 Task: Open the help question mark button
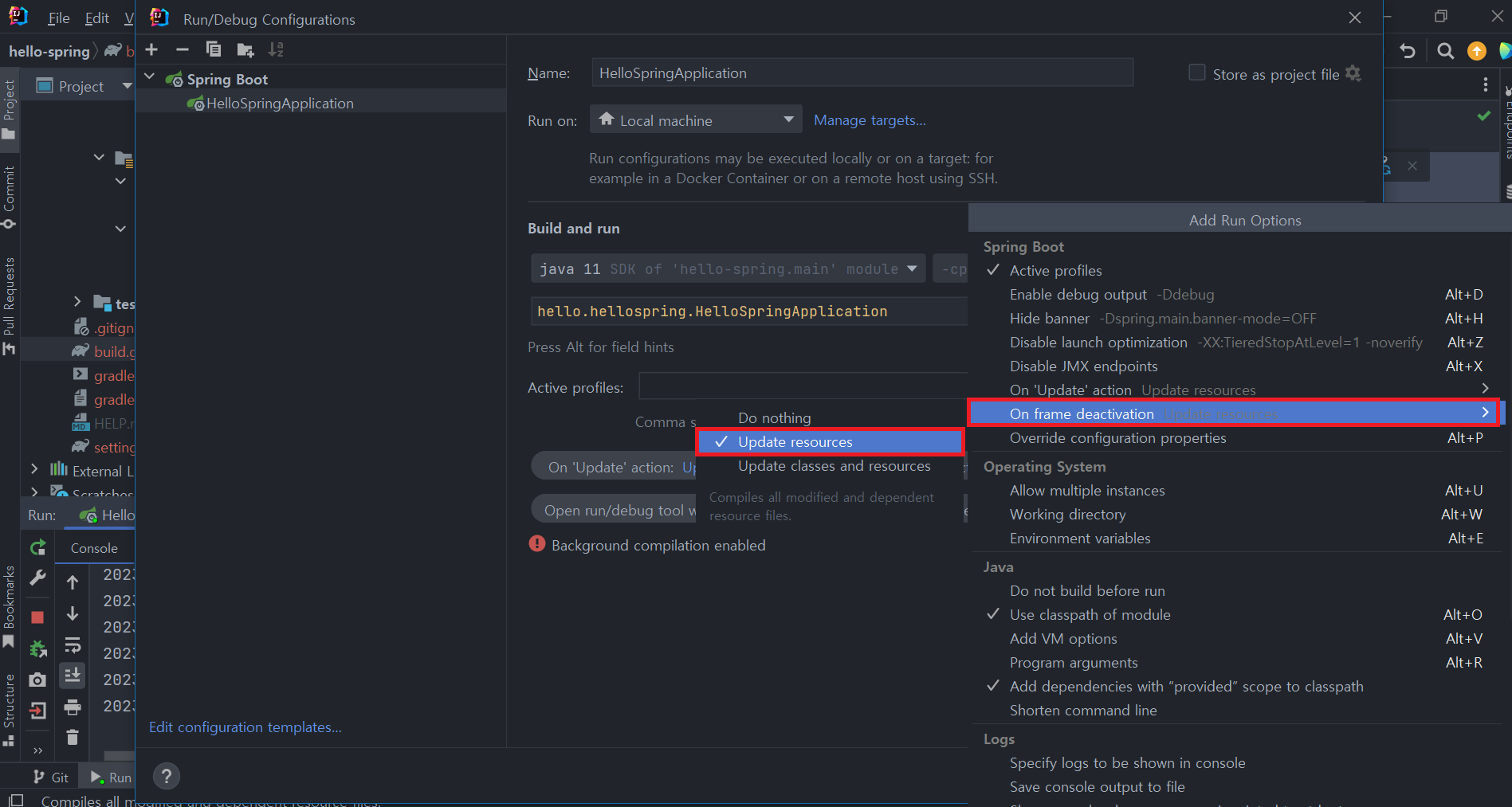click(167, 776)
